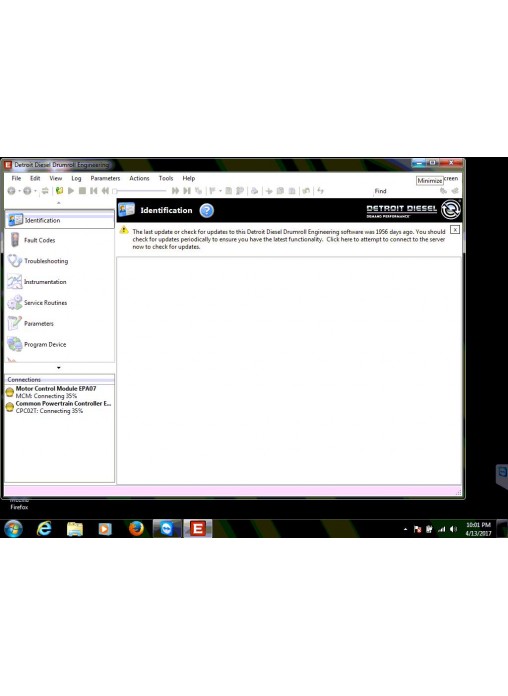Screen dimensions: 508x696
Task: Click the network signal tray icon
Action: [441, 529]
